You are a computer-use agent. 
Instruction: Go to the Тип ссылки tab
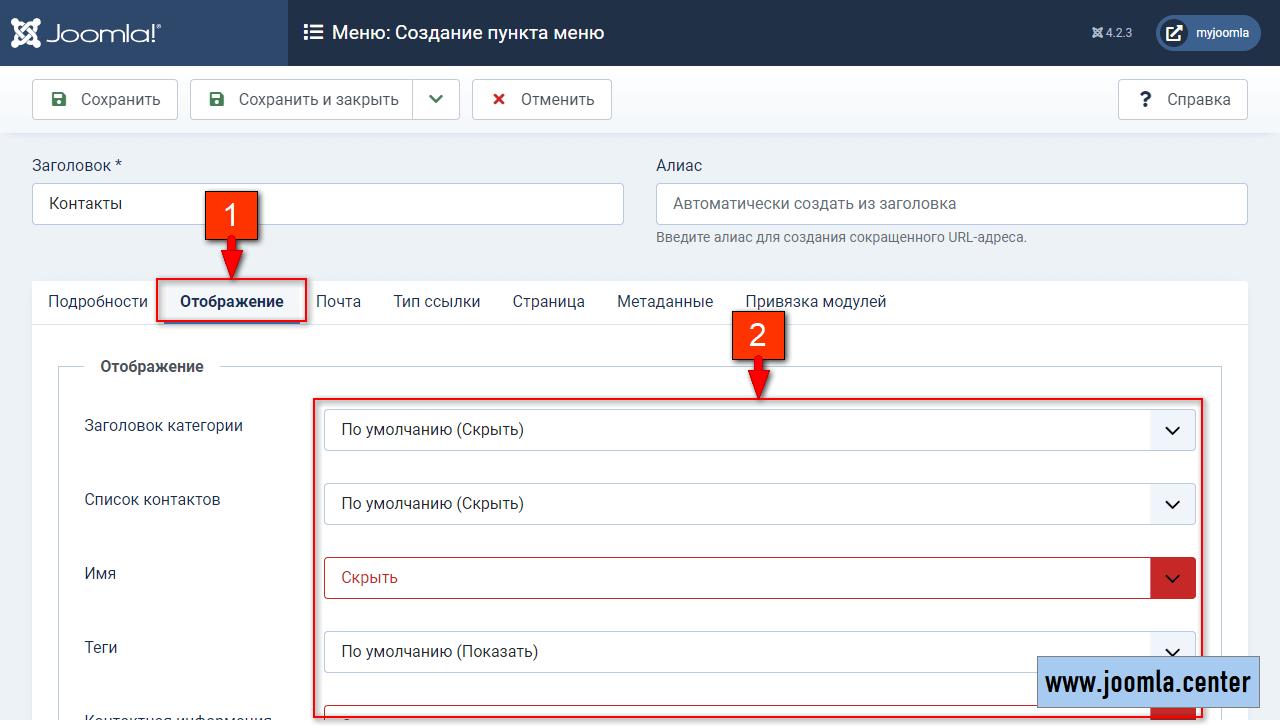coord(437,301)
